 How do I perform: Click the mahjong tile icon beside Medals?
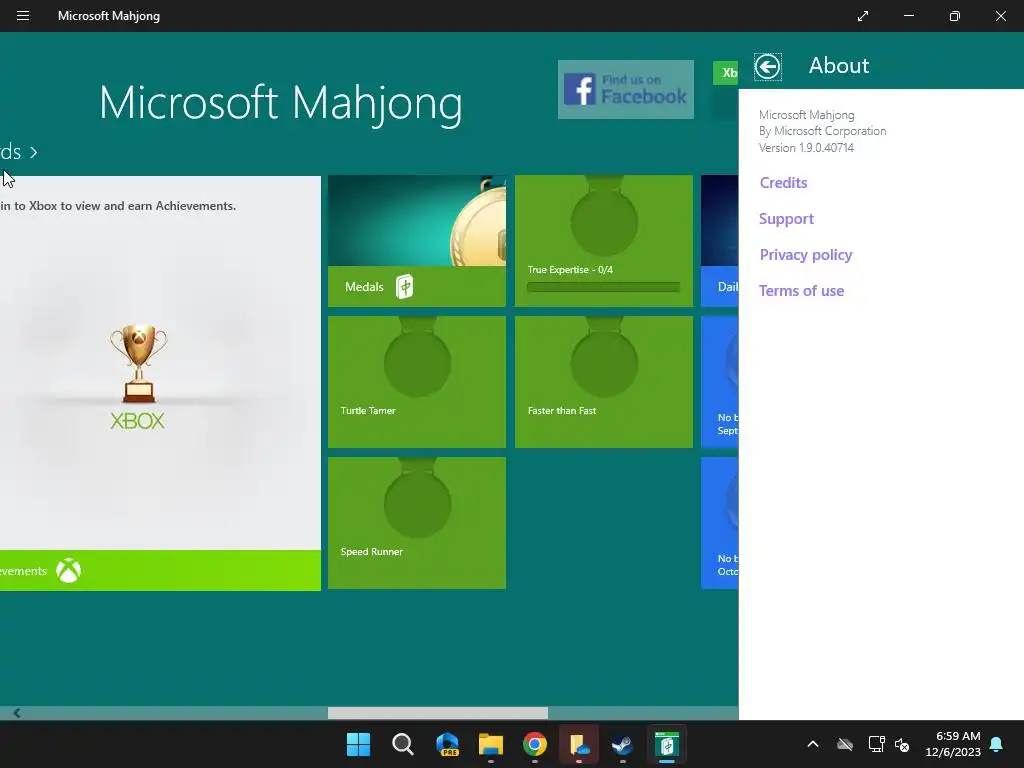(405, 287)
